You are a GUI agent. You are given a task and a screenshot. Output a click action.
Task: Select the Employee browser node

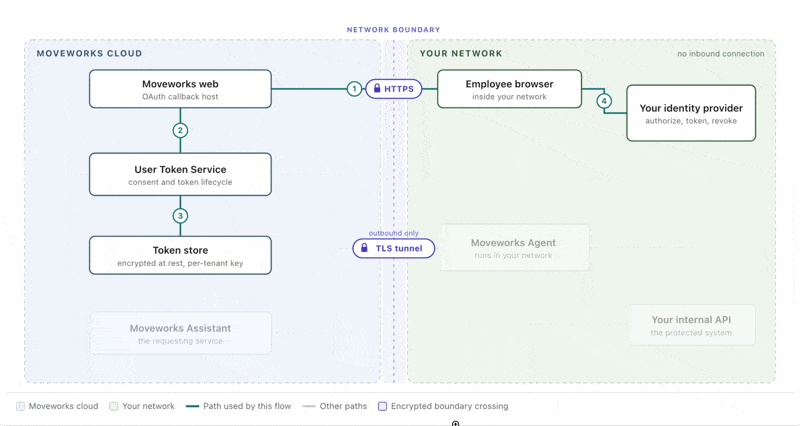(x=509, y=89)
